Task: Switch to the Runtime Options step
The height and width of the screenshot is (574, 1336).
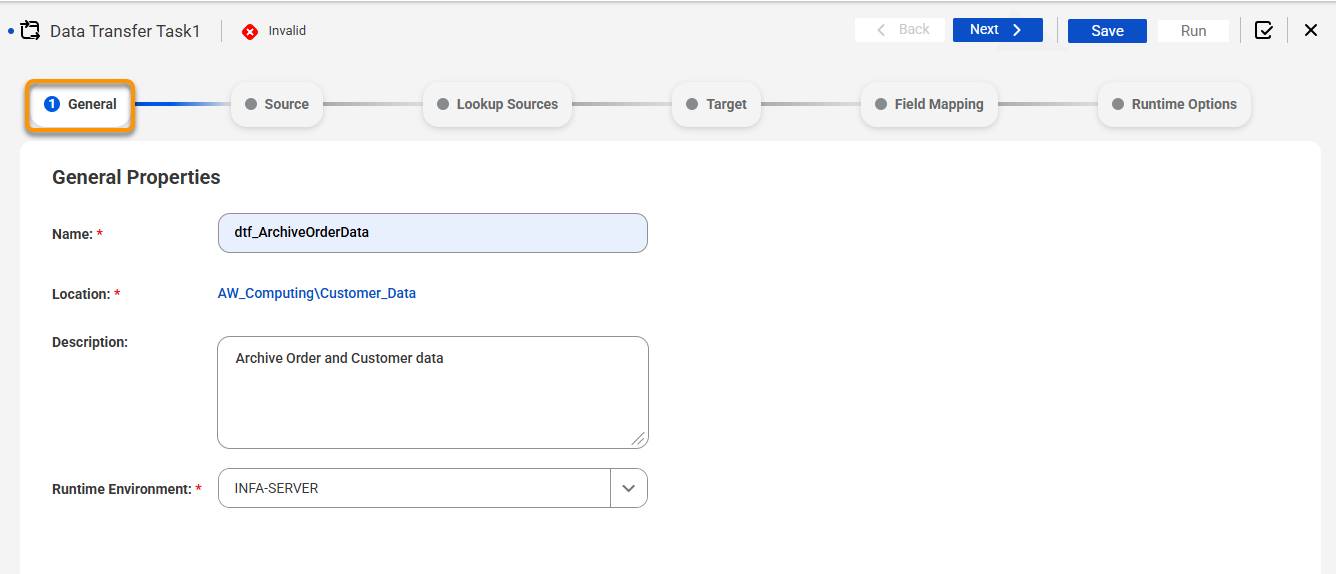Action: [x=1174, y=104]
